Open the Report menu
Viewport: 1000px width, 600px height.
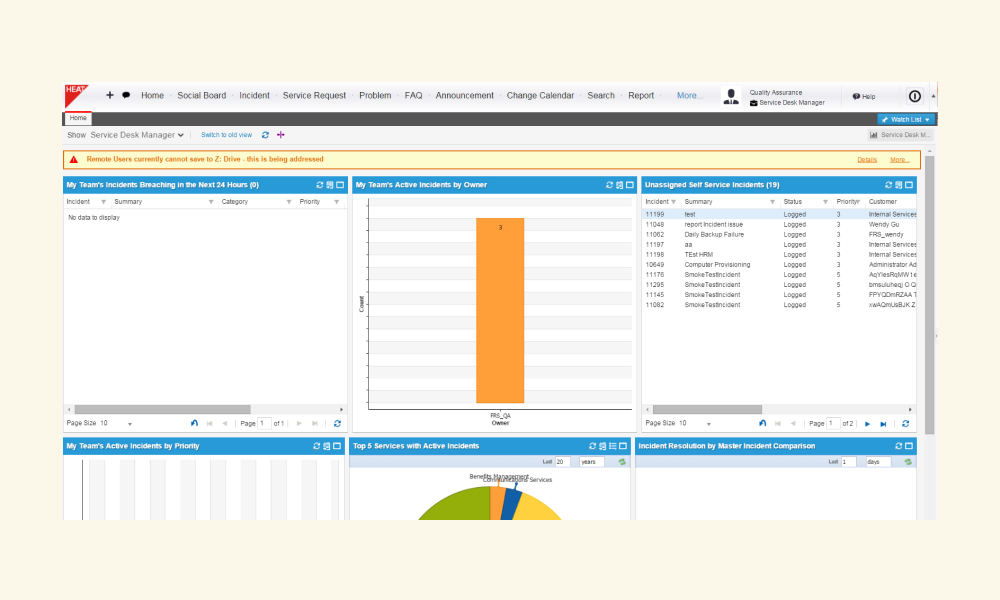[641, 96]
